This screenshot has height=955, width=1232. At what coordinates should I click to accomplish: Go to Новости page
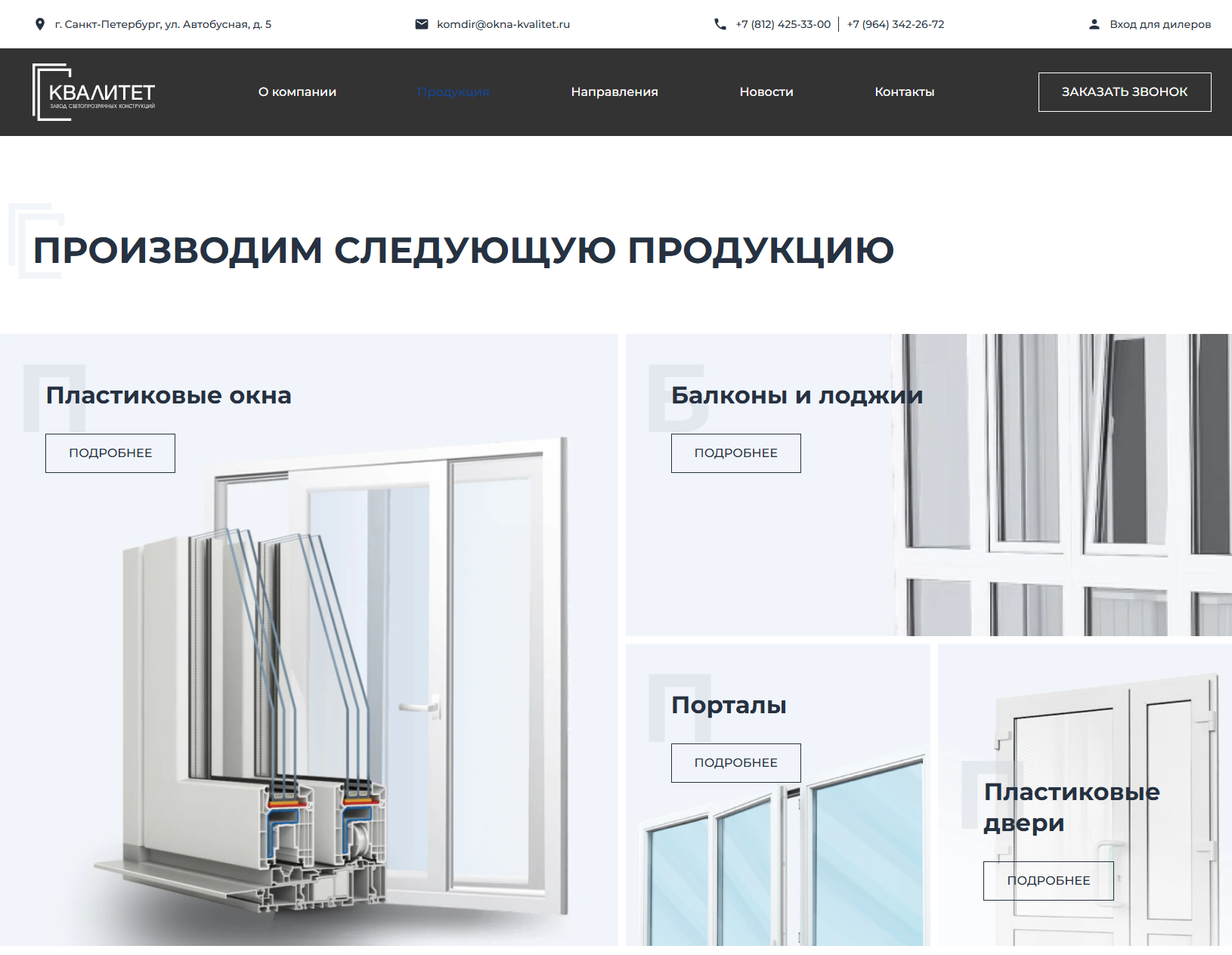point(766,92)
